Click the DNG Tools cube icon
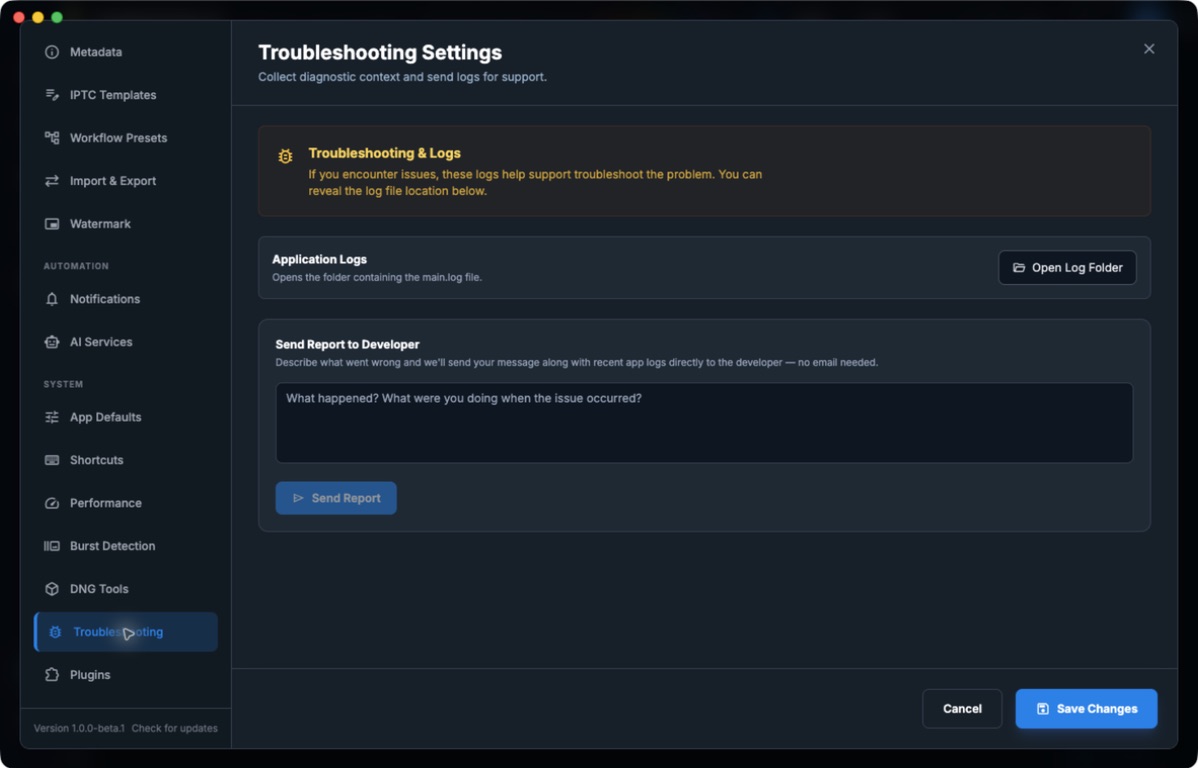This screenshot has width=1198, height=768. click(52, 588)
